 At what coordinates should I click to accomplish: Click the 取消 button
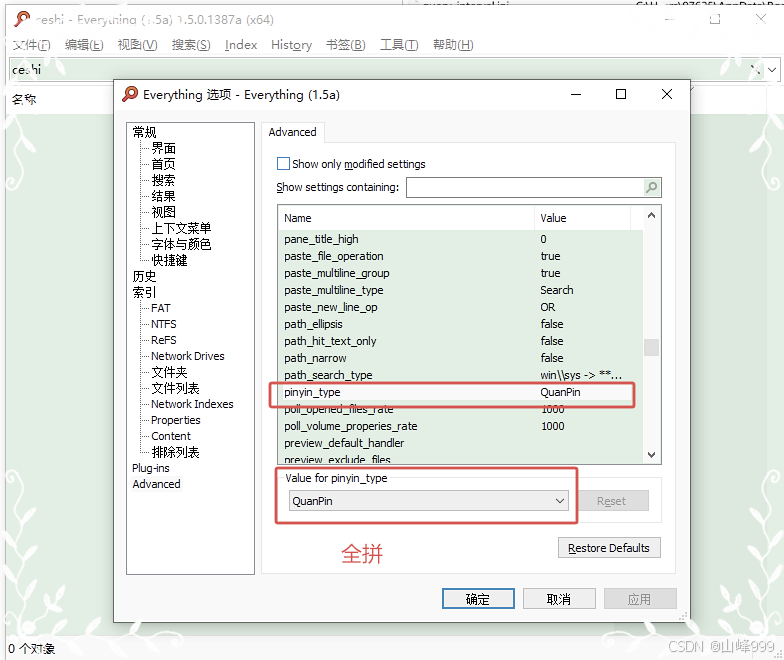[559, 598]
